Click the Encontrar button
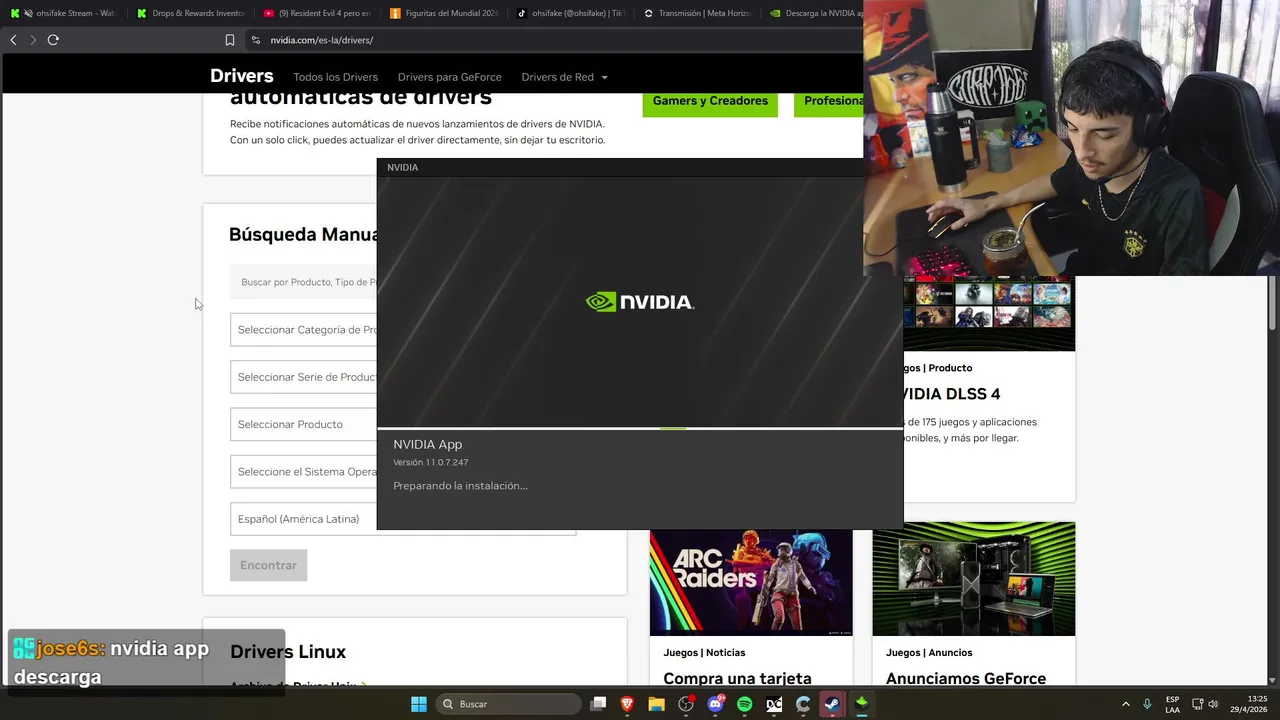 (x=268, y=565)
